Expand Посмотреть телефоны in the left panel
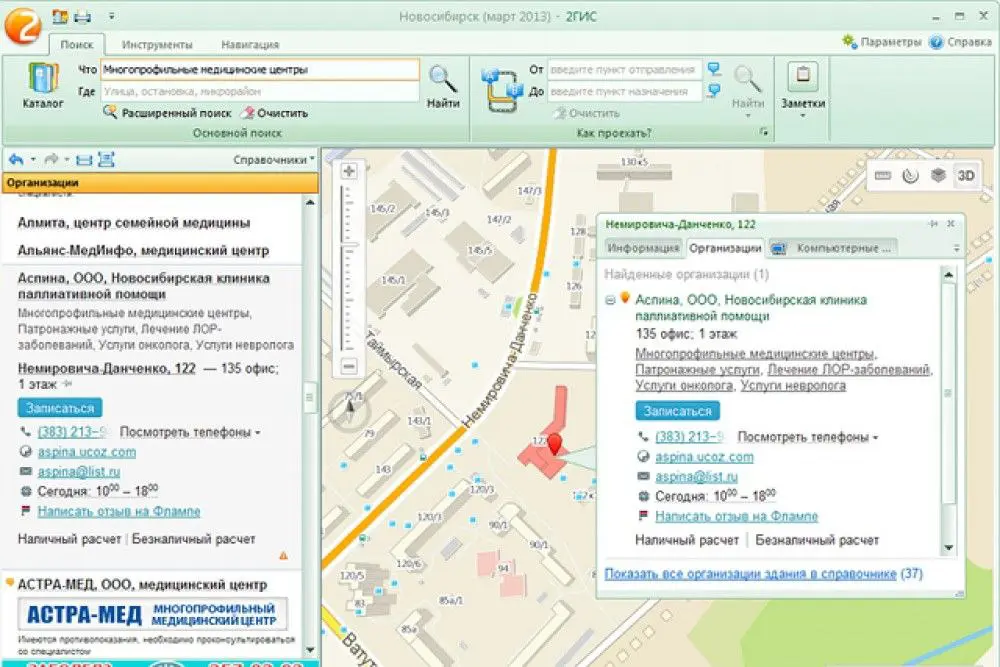This screenshot has width=1000, height=667. pos(190,432)
